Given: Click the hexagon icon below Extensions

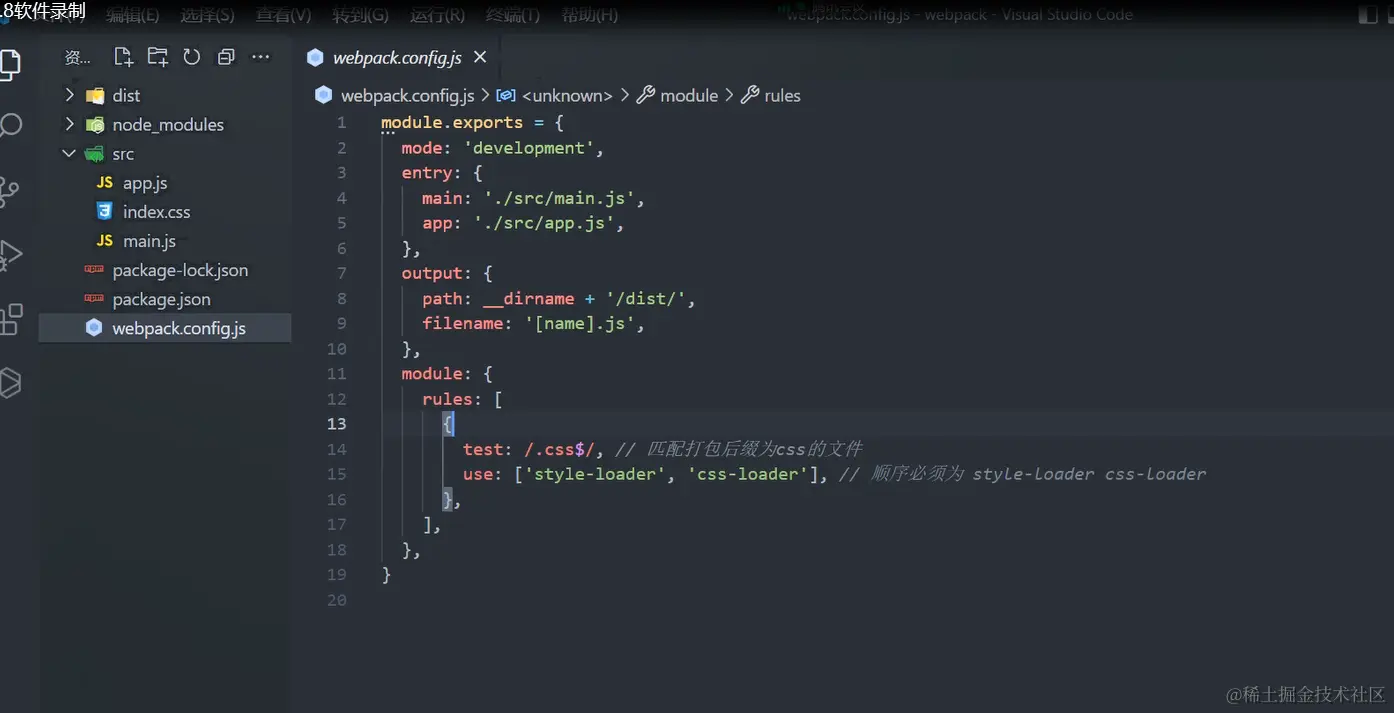Looking at the screenshot, I should click(x=10, y=382).
